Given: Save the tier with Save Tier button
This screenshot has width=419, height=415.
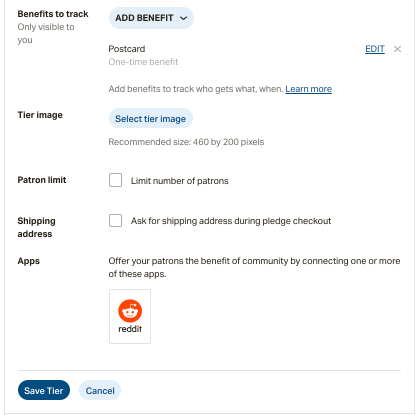Looking at the screenshot, I should coord(44,390).
